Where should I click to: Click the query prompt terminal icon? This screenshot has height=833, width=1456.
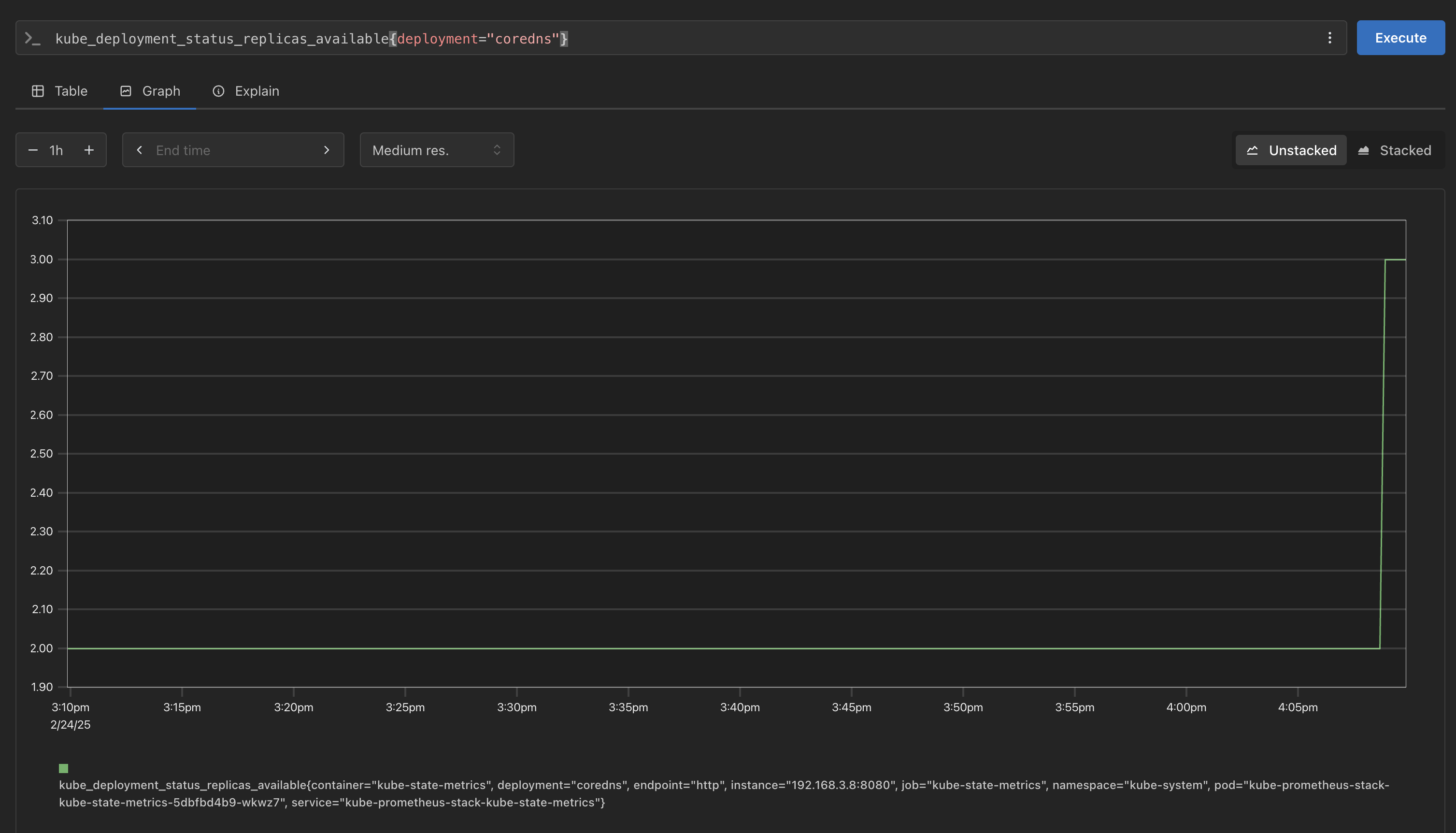point(32,38)
